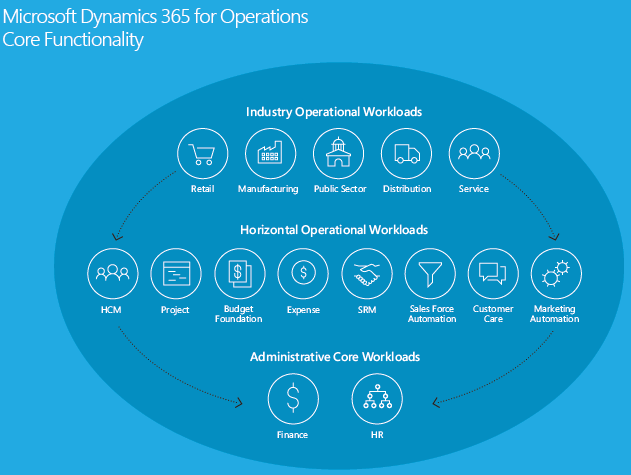This screenshot has width=631, height=475.
Task: Click the Expense label text
Action: tap(303, 310)
